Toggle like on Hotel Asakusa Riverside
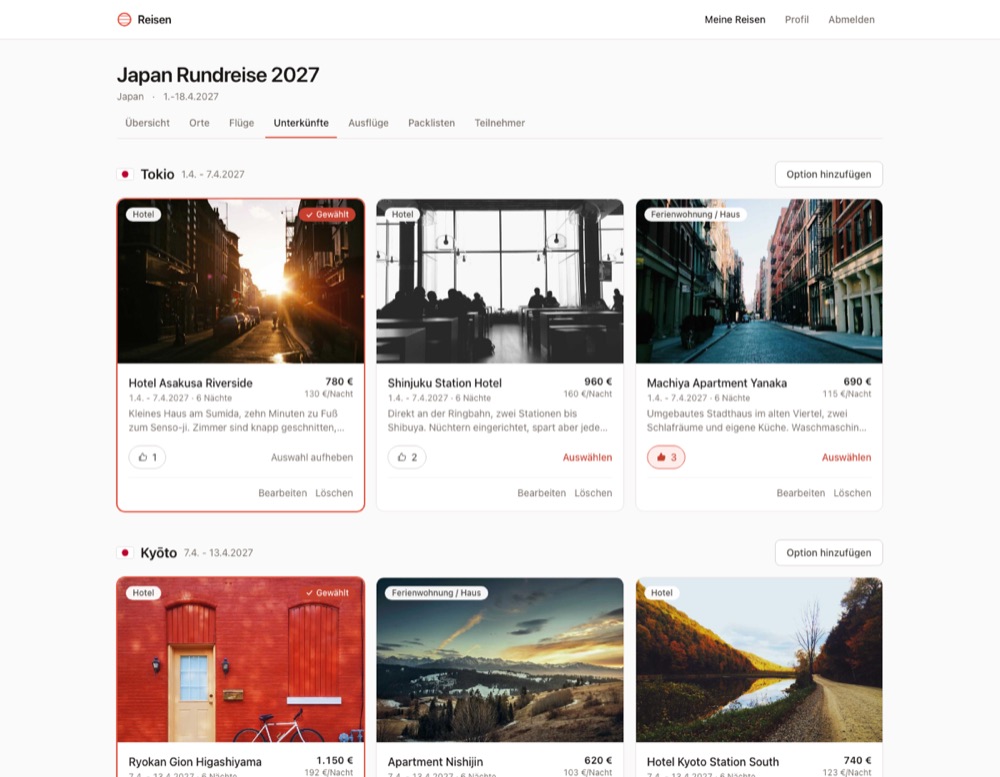 147,457
